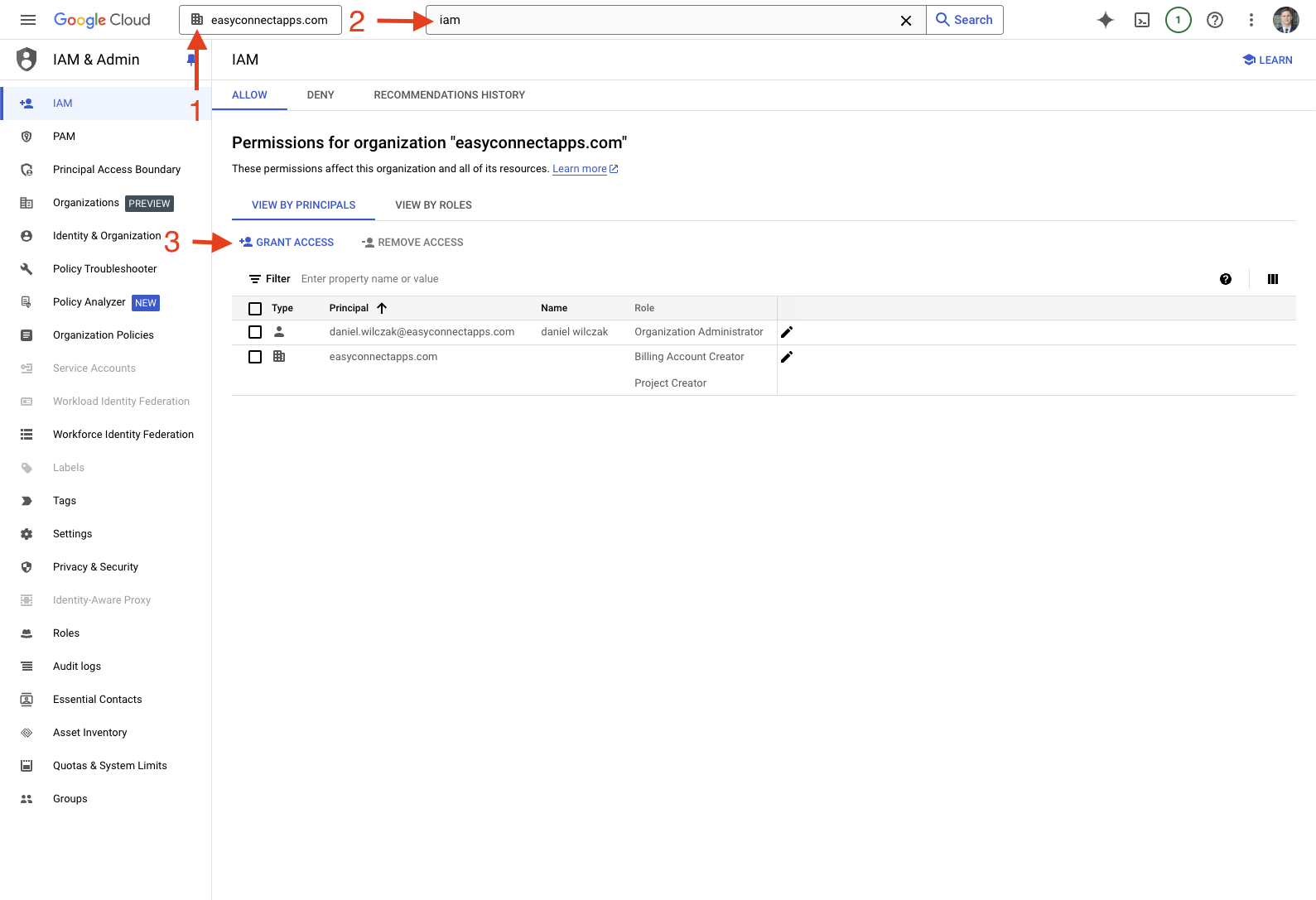This screenshot has height=900, width=1316.
Task: Click the Groups people icon
Action: tap(27, 799)
